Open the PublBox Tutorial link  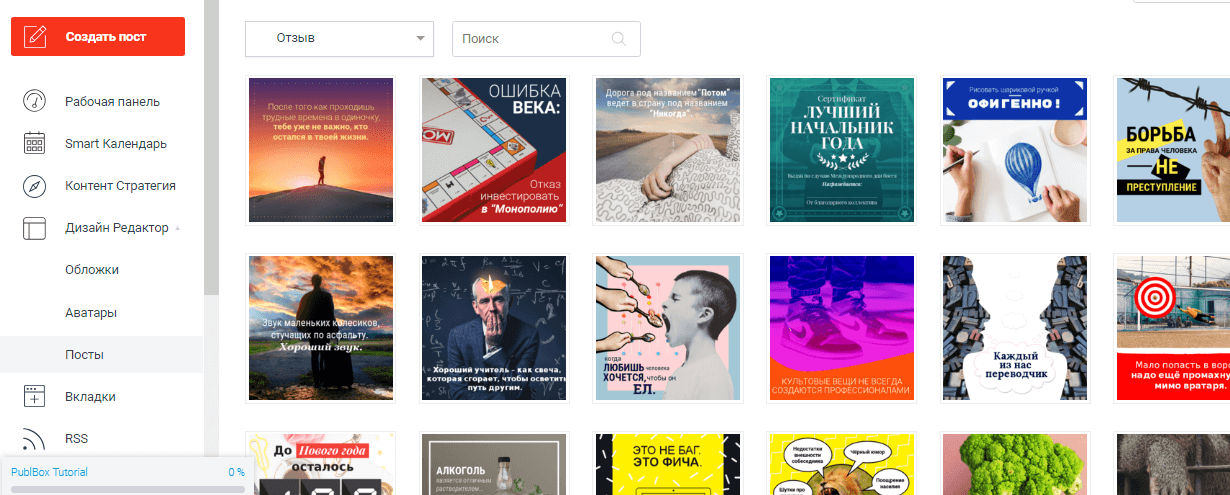point(49,472)
